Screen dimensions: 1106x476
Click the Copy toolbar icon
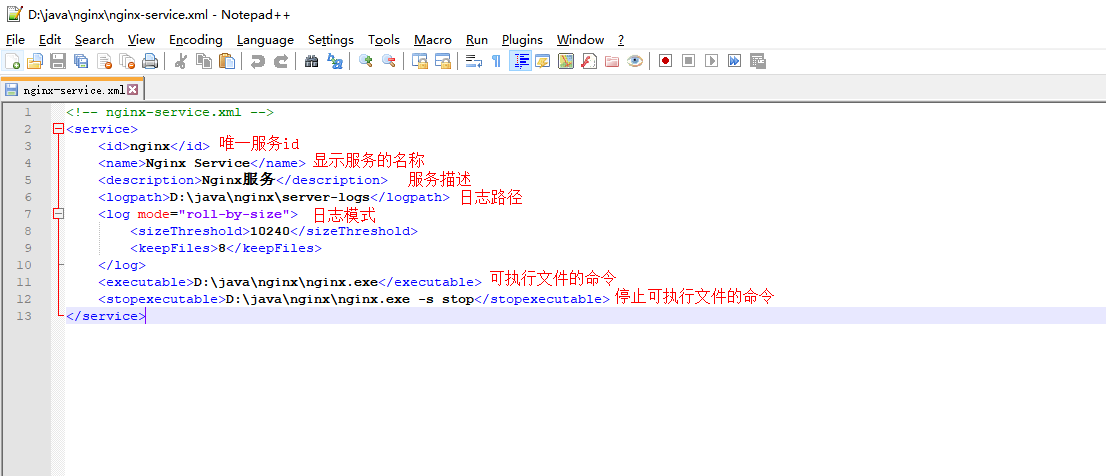[x=204, y=61]
